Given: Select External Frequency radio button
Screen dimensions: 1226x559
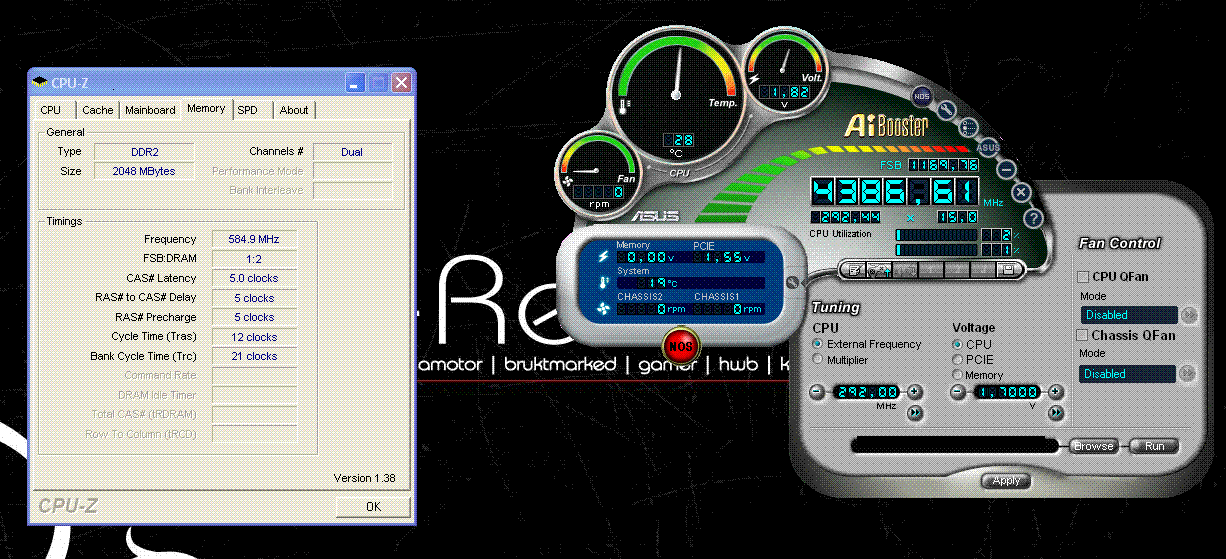Looking at the screenshot, I should pos(819,343).
